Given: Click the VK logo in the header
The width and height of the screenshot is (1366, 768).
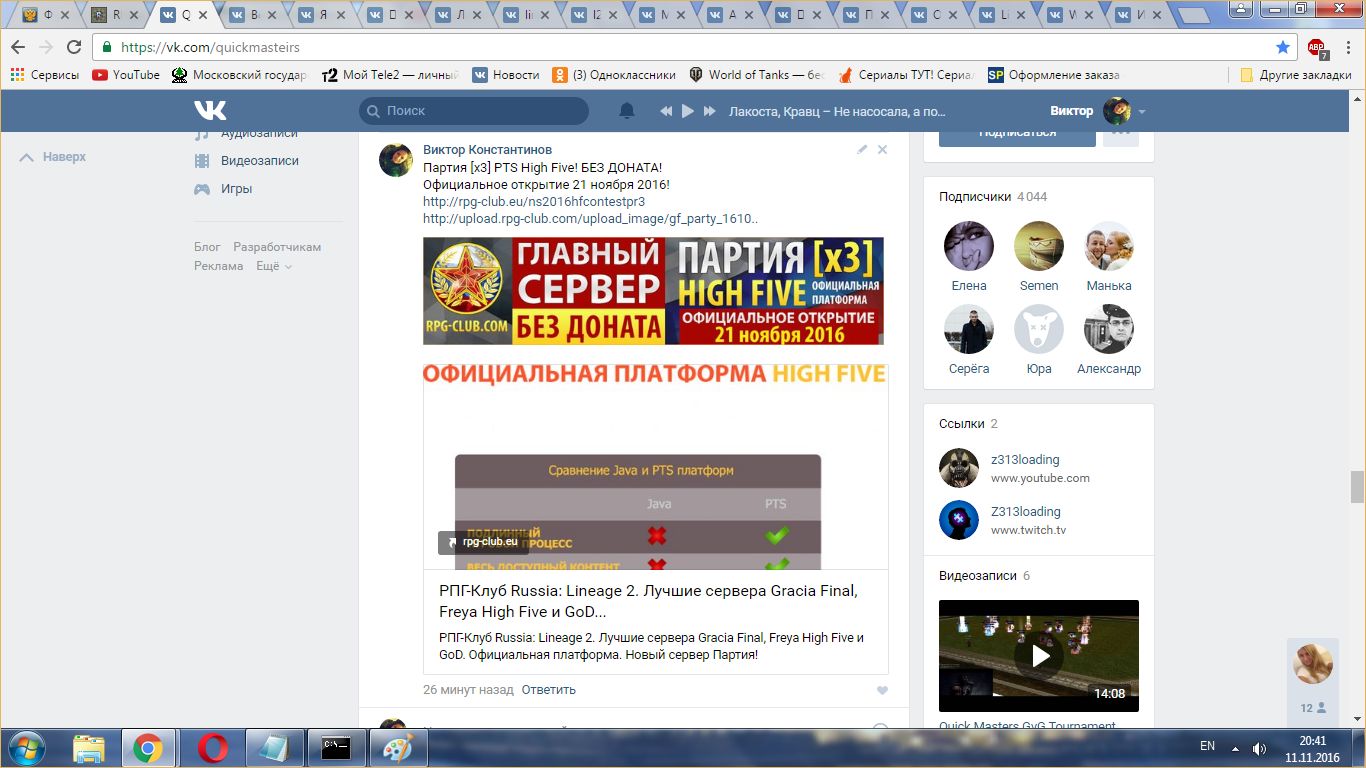Looking at the screenshot, I should (210, 111).
